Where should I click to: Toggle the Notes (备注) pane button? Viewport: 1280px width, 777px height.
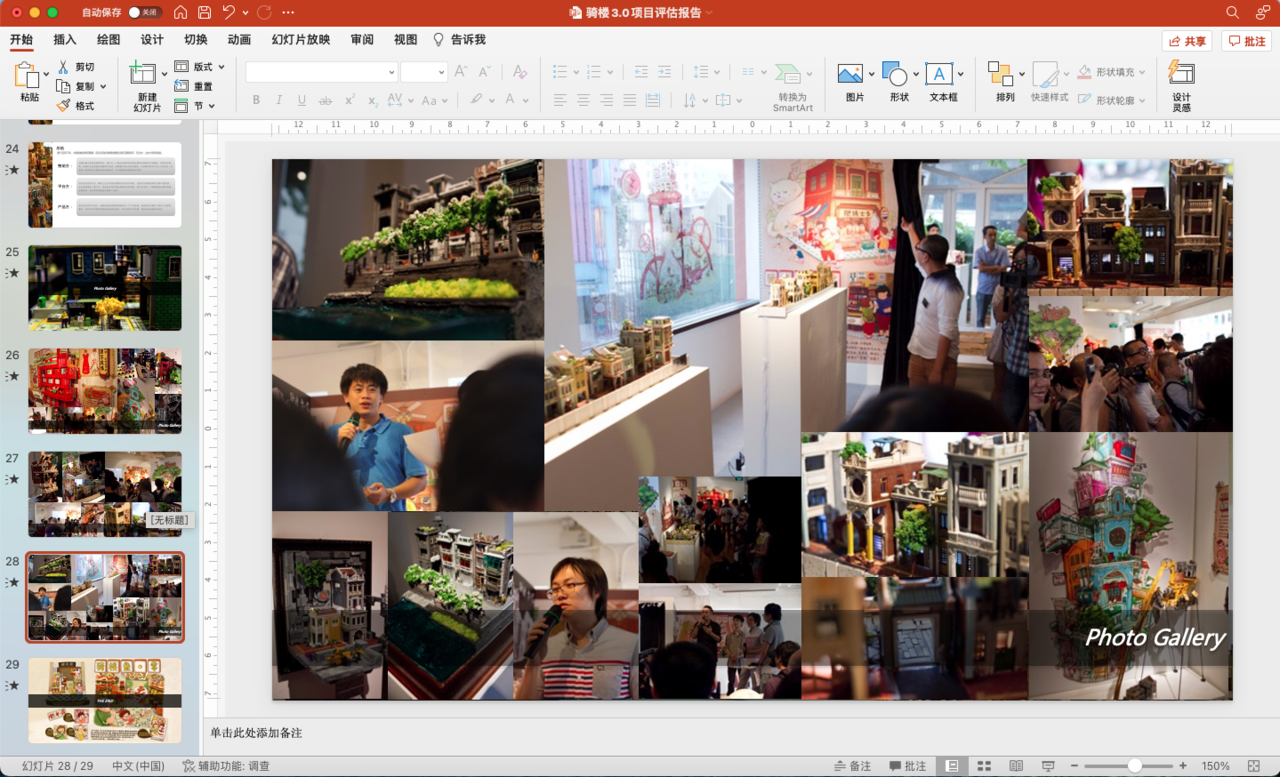pyautogui.click(x=852, y=766)
